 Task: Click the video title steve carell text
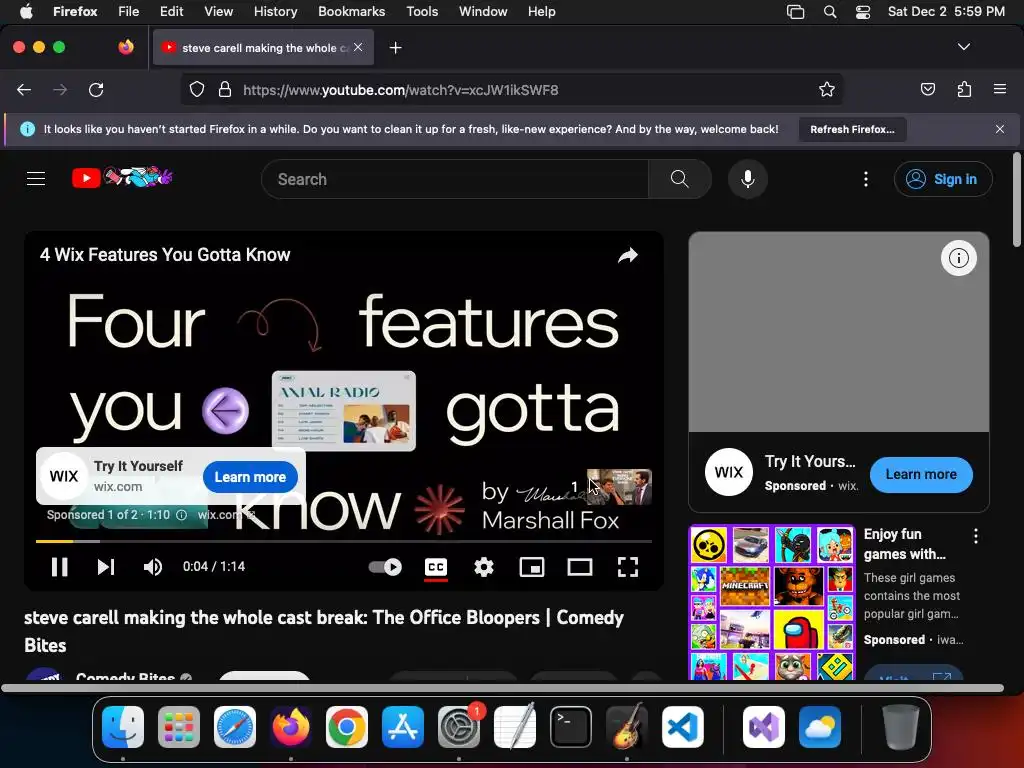coord(324,631)
